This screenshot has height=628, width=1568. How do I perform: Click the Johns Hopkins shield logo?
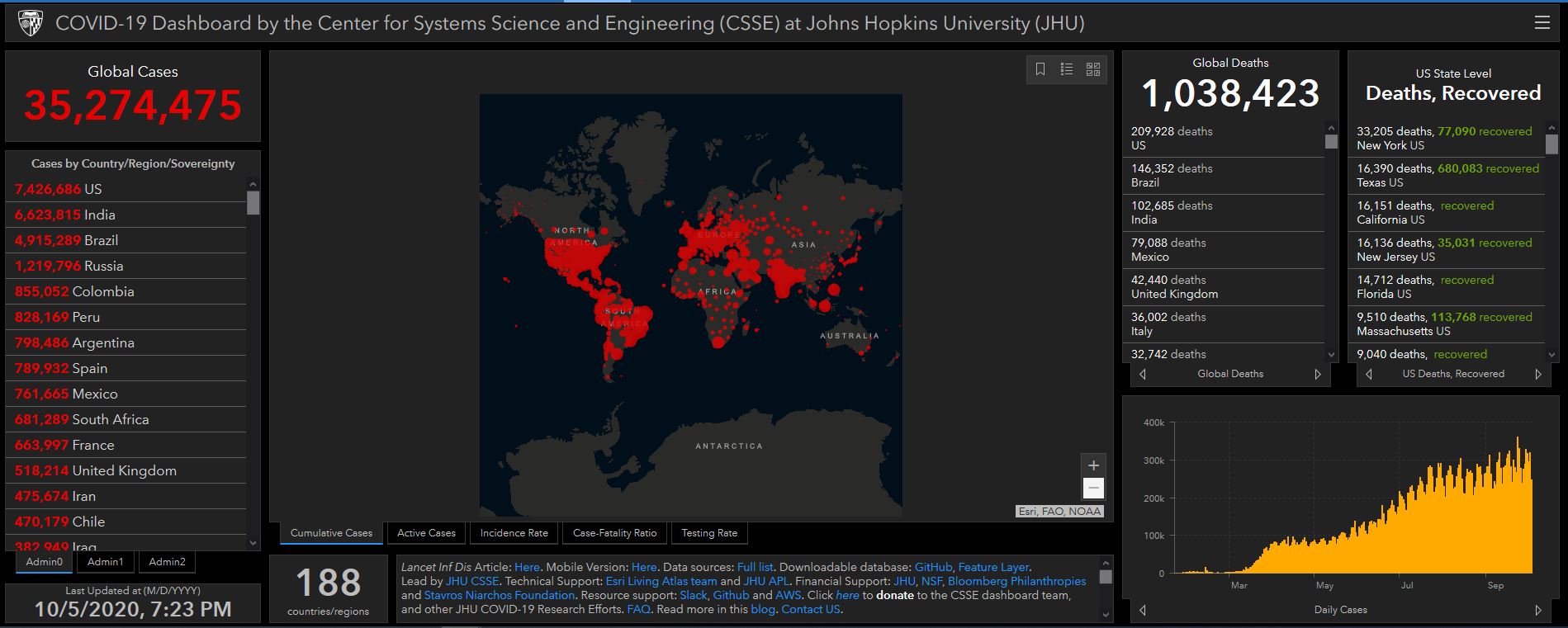click(x=31, y=23)
